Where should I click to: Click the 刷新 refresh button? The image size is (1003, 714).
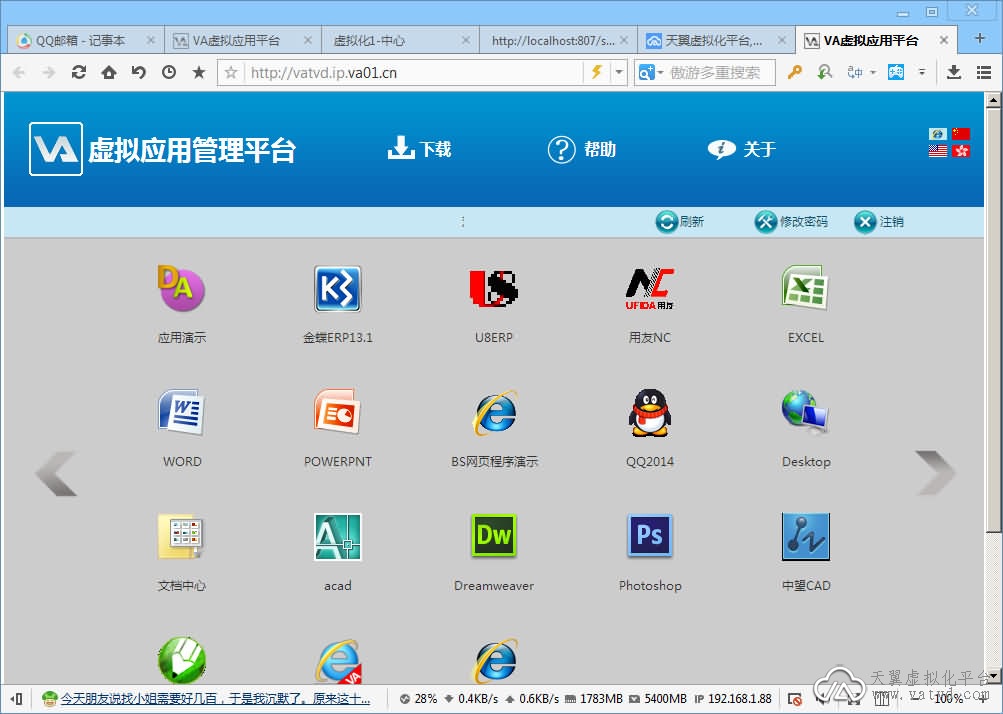(680, 222)
